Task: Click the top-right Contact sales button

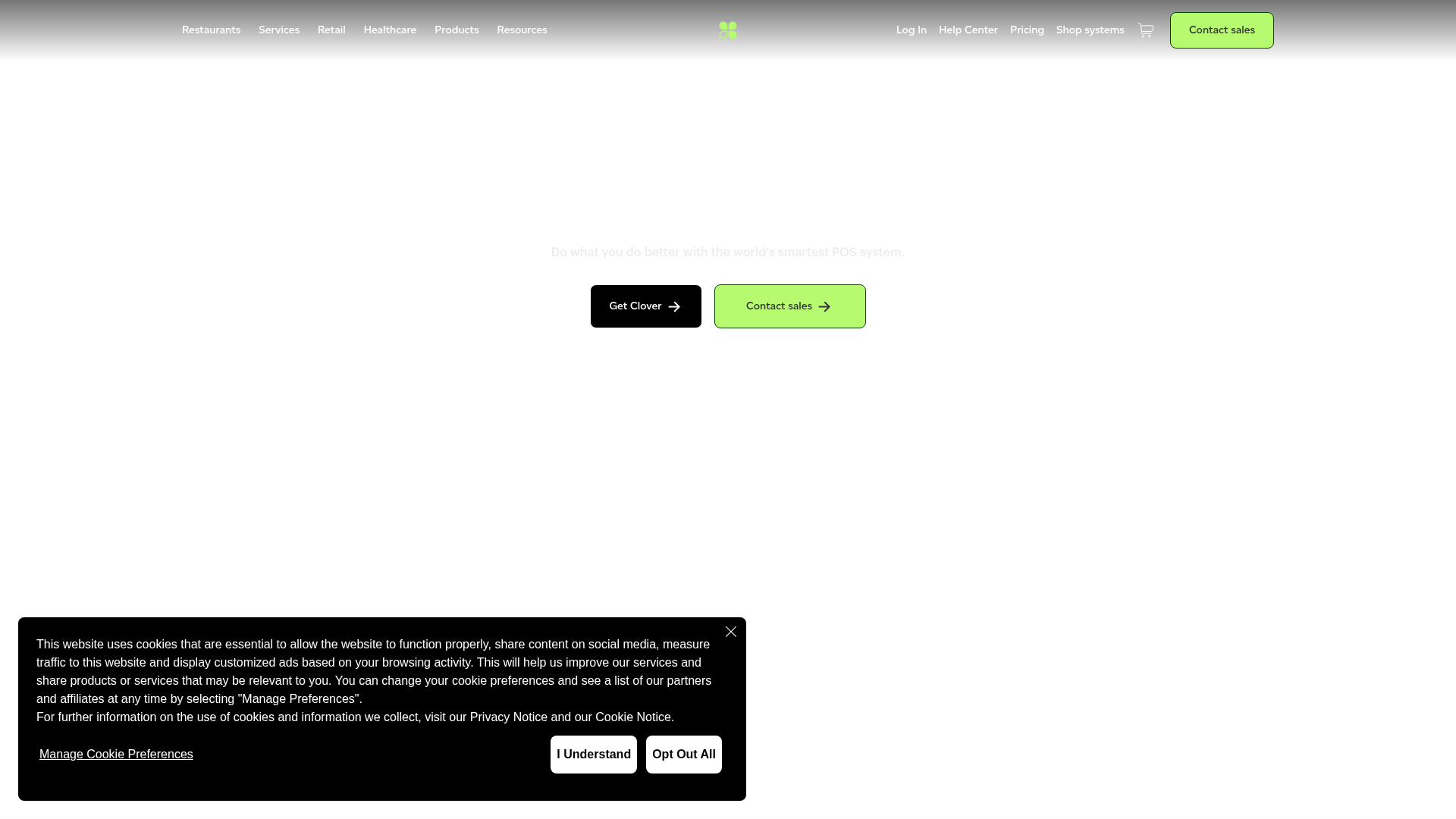Action: (1221, 30)
